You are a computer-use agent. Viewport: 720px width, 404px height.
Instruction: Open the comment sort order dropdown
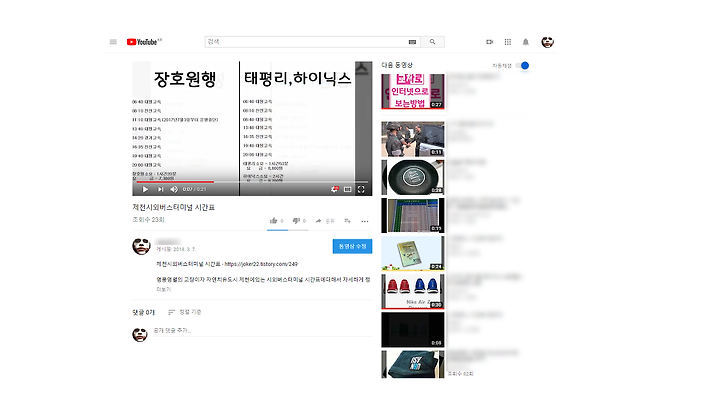[185, 312]
